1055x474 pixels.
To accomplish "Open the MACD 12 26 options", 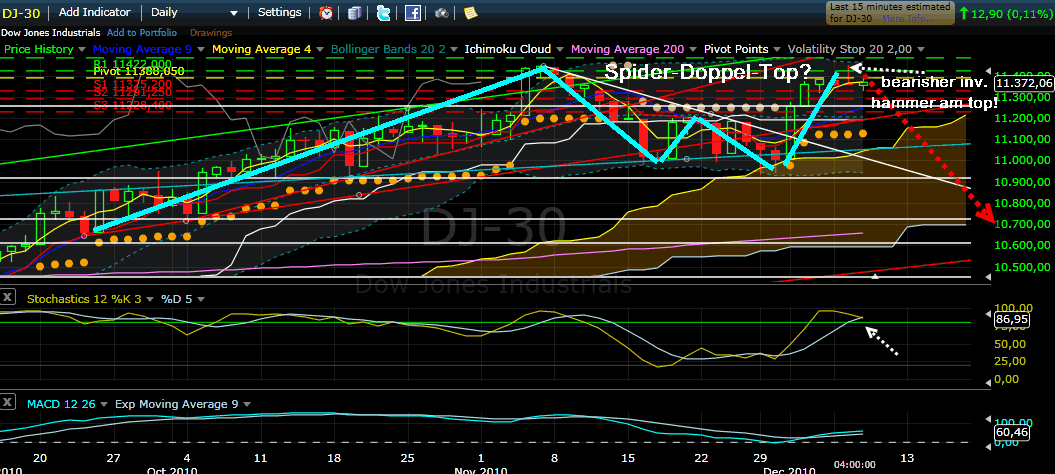I will coord(104,405).
